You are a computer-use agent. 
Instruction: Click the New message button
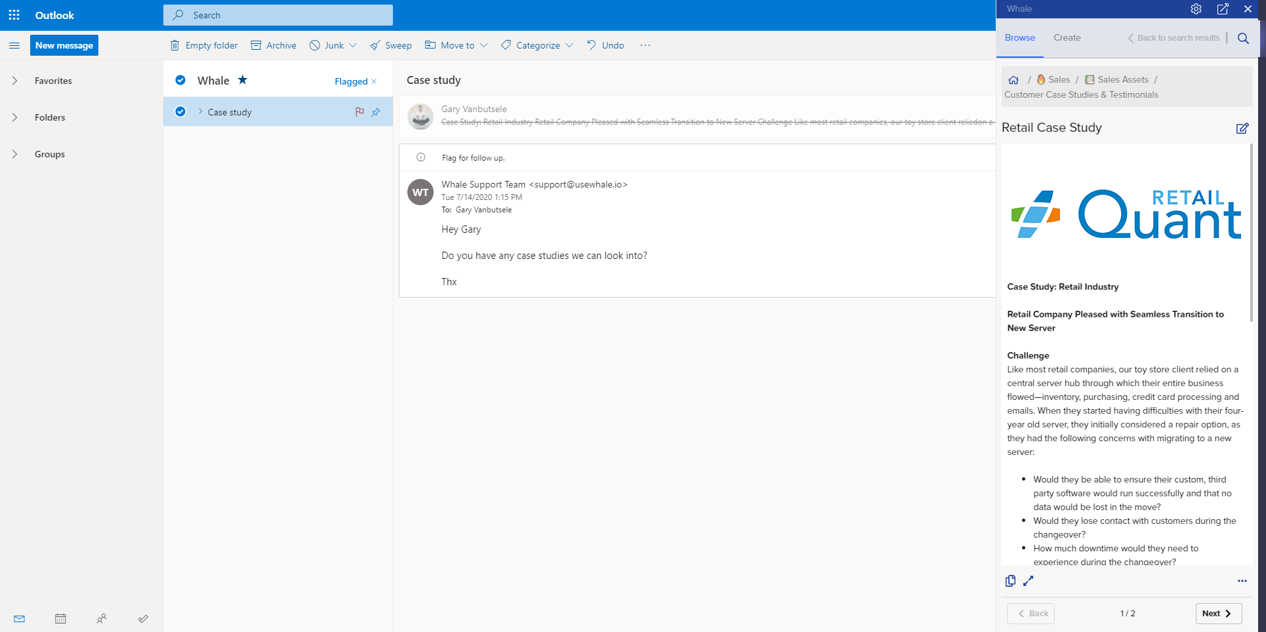pos(64,45)
